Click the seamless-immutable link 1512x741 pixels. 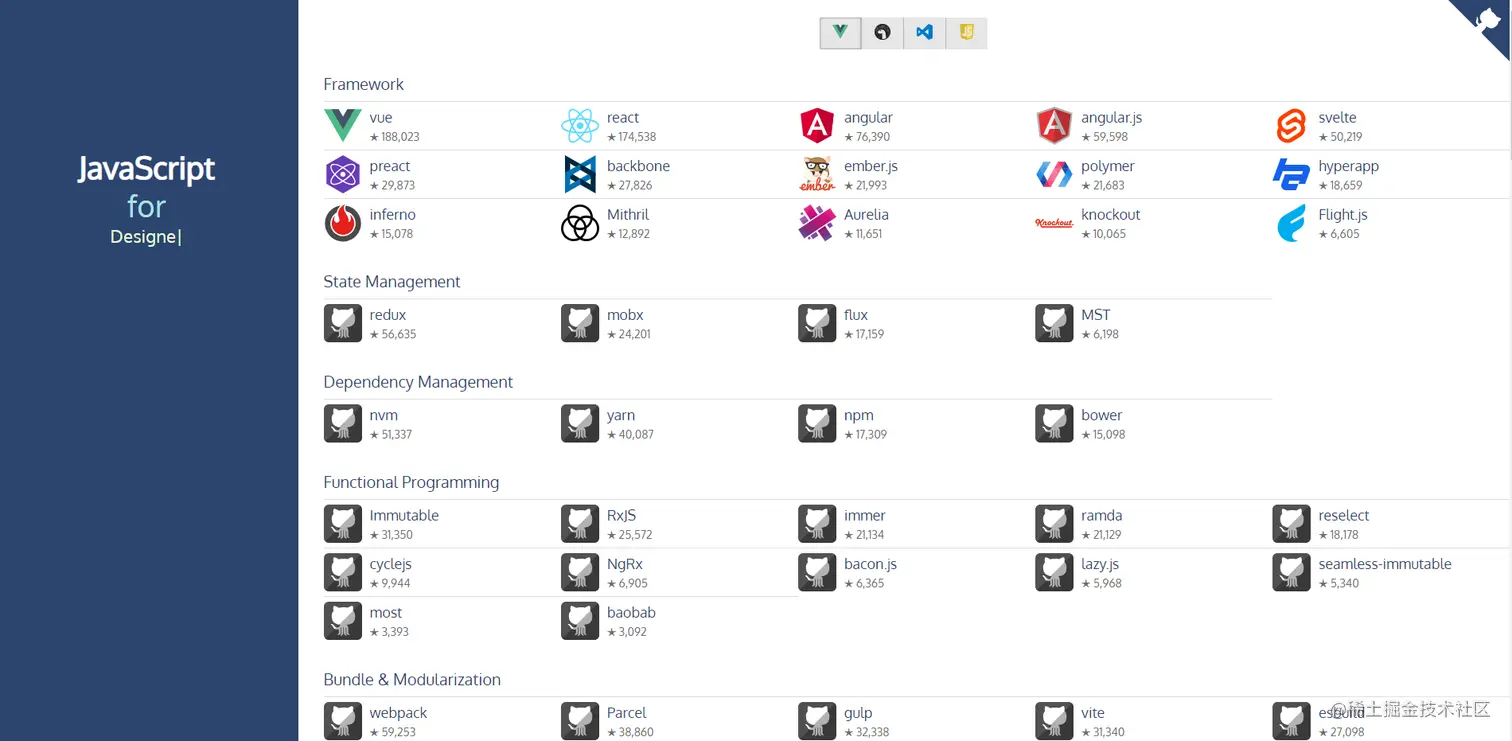click(1384, 565)
